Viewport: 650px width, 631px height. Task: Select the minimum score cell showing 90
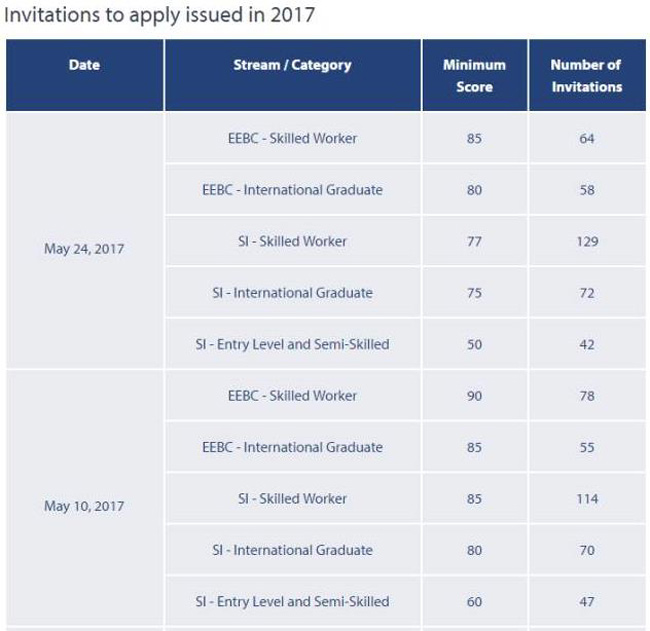474,396
